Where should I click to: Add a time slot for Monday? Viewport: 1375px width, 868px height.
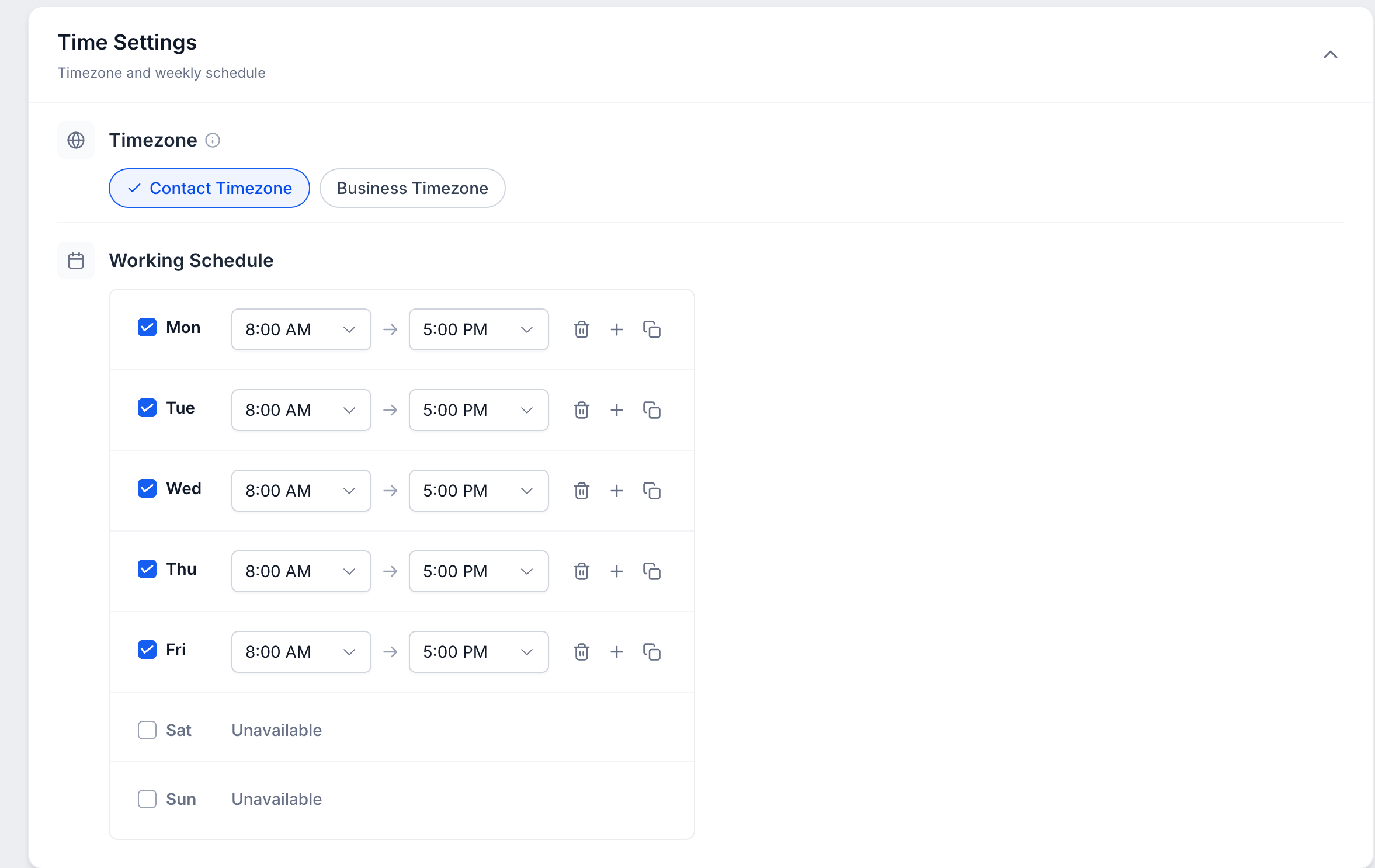coord(616,329)
